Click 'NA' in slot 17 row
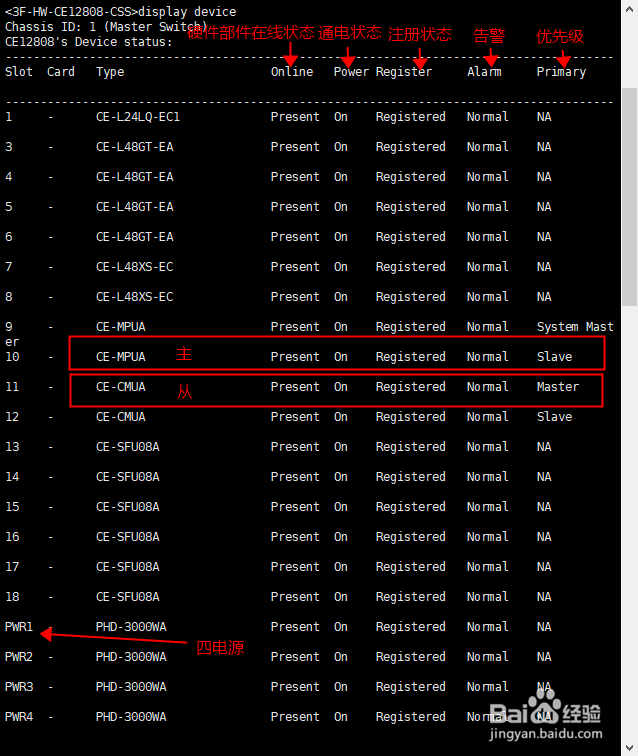This screenshot has height=756, width=638. [544, 567]
